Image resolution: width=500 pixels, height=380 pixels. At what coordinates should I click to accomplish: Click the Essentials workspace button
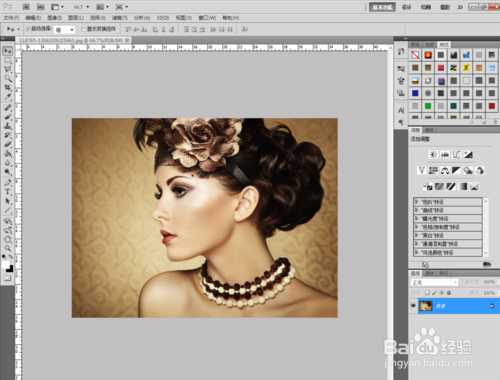[382, 7]
